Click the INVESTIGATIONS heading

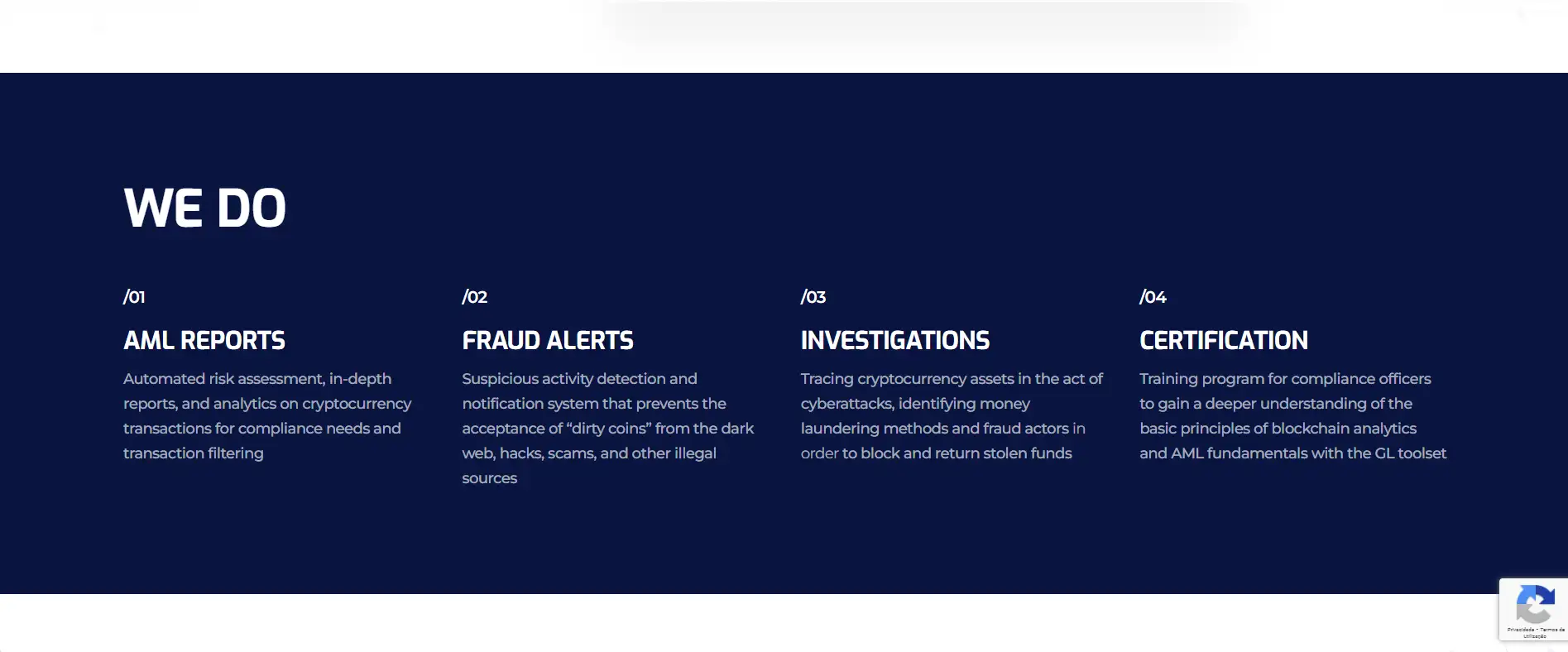[x=894, y=340]
